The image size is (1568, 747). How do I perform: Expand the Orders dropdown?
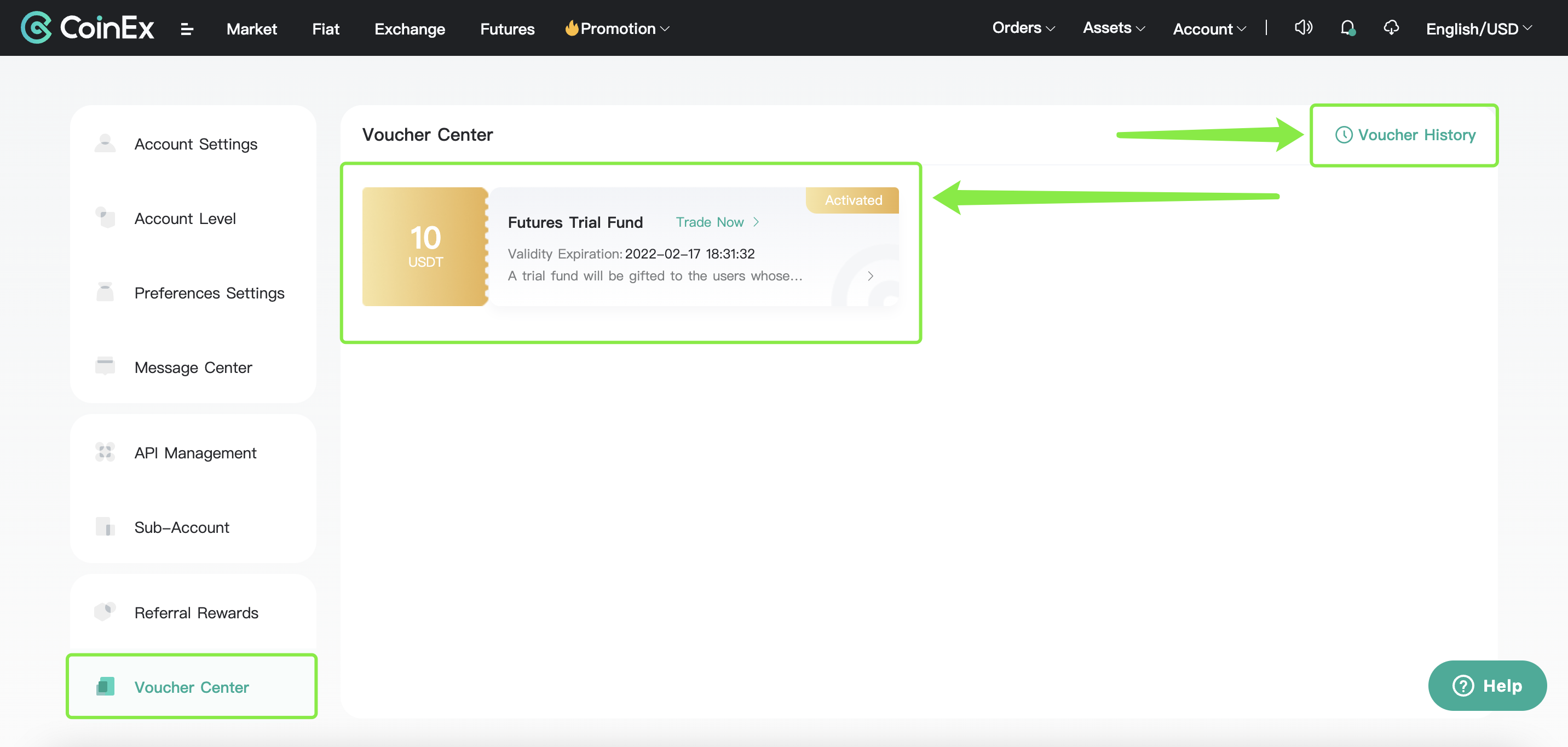point(1023,28)
